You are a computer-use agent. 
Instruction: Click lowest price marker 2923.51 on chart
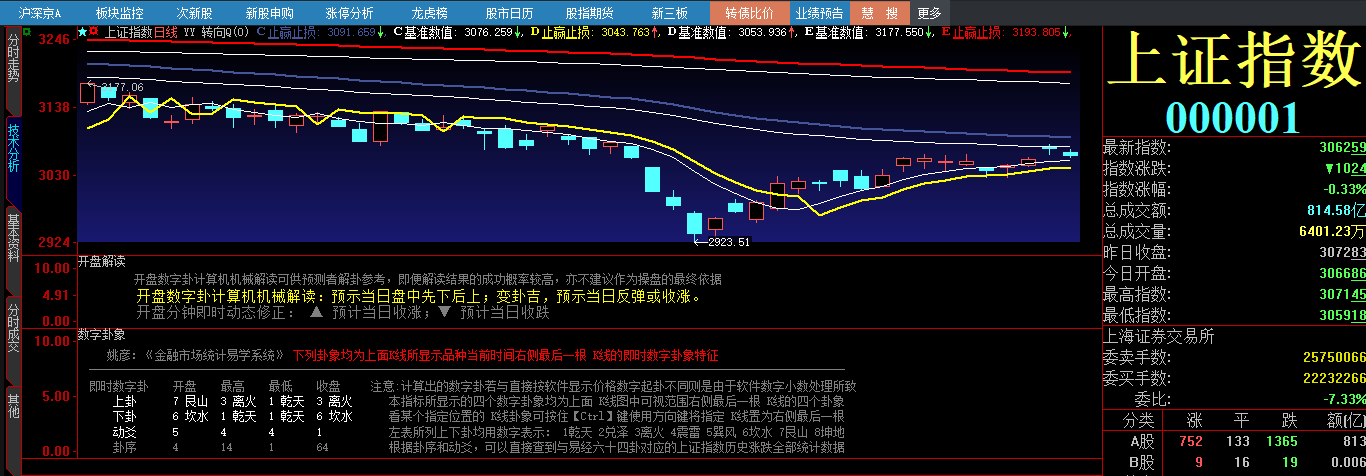[728, 242]
